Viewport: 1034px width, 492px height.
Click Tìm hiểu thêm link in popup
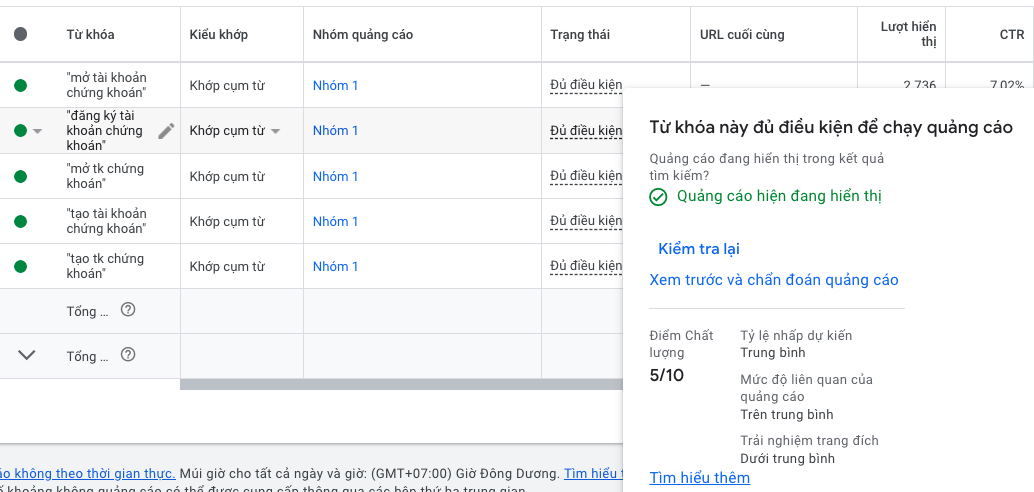(x=699, y=478)
